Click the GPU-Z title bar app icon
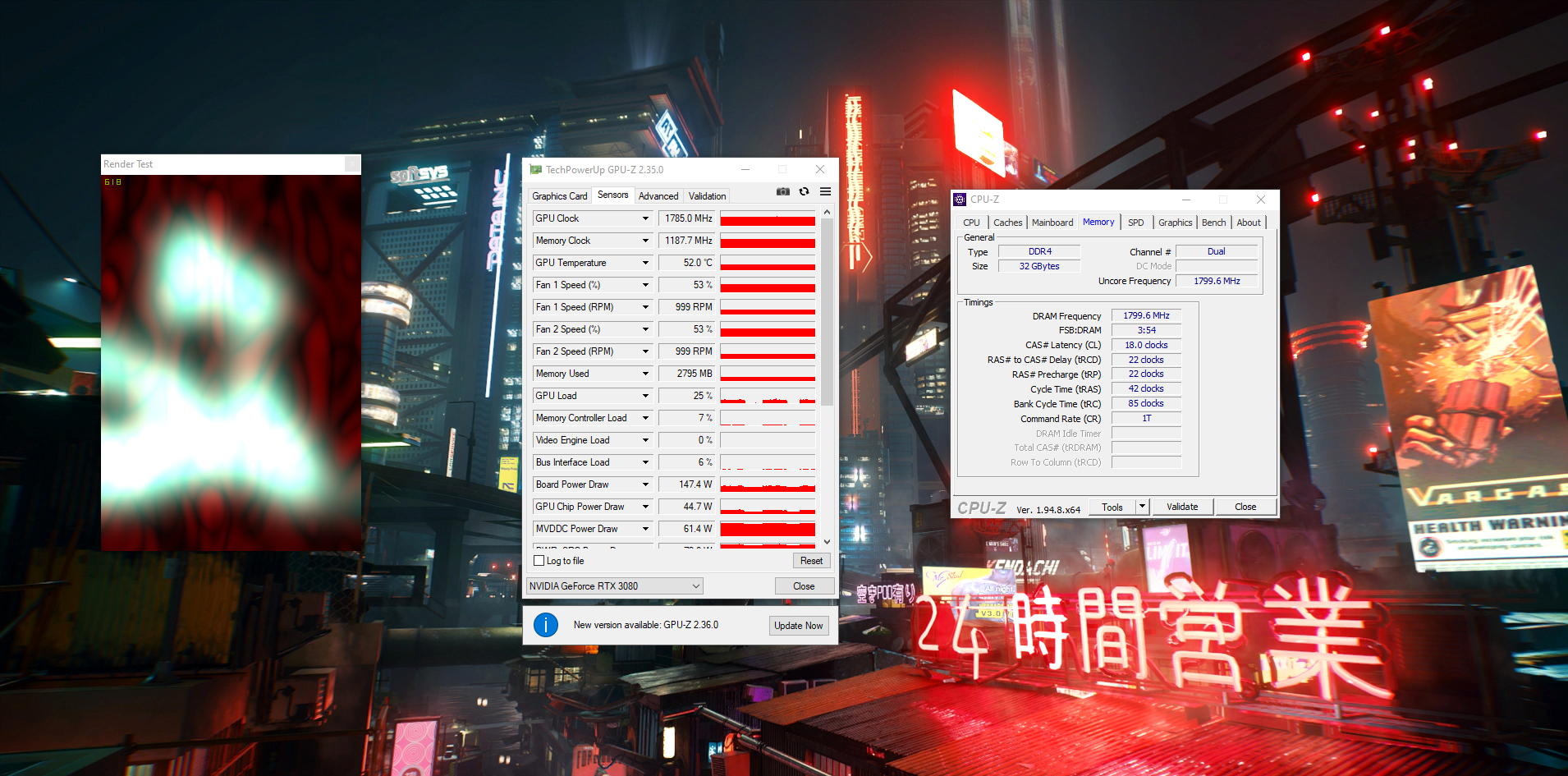1568x776 pixels. pyautogui.click(x=536, y=170)
